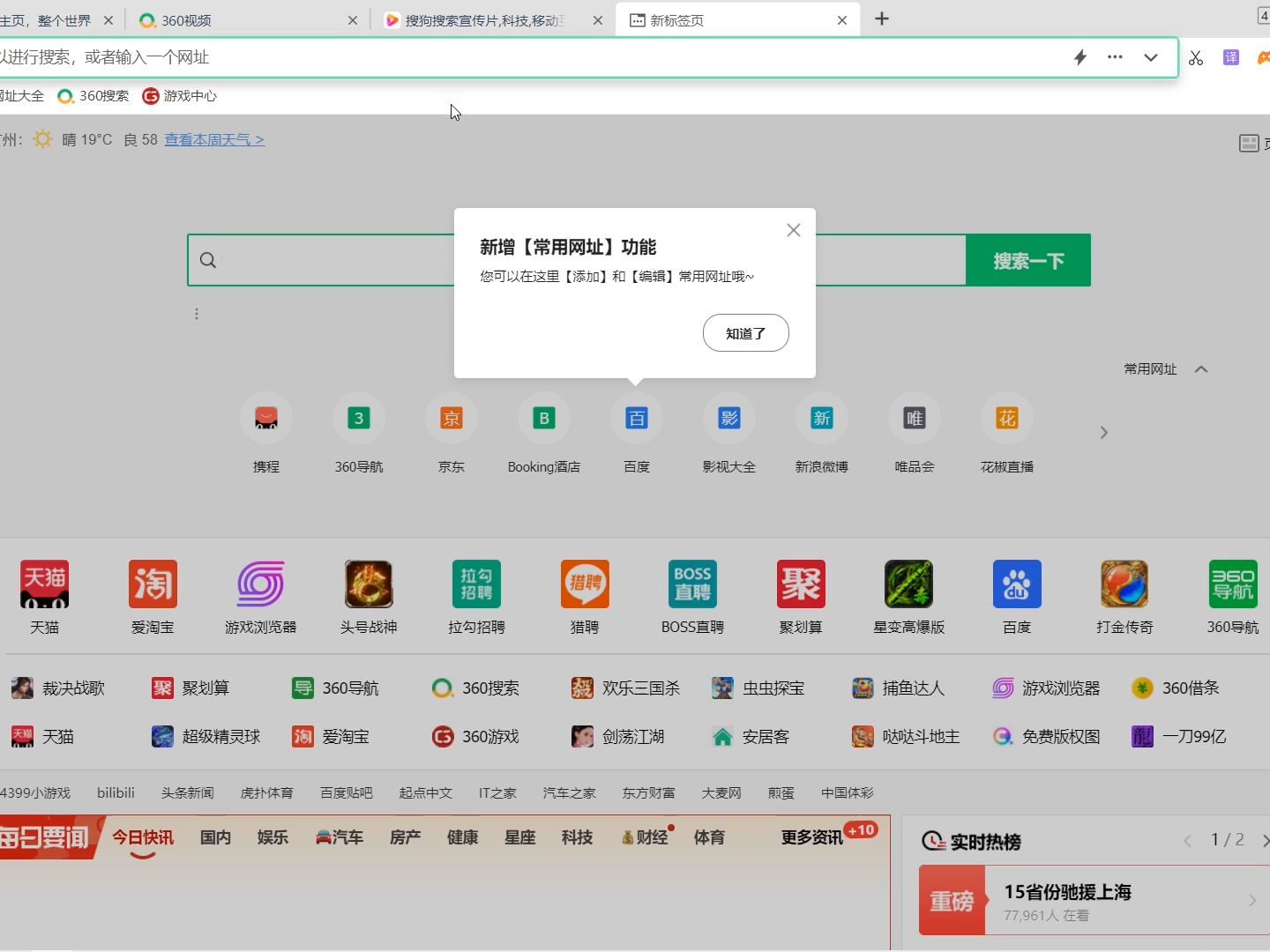The image size is (1270, 952).
Task: Select 国内 news category
Action: (x=215, y=837)
